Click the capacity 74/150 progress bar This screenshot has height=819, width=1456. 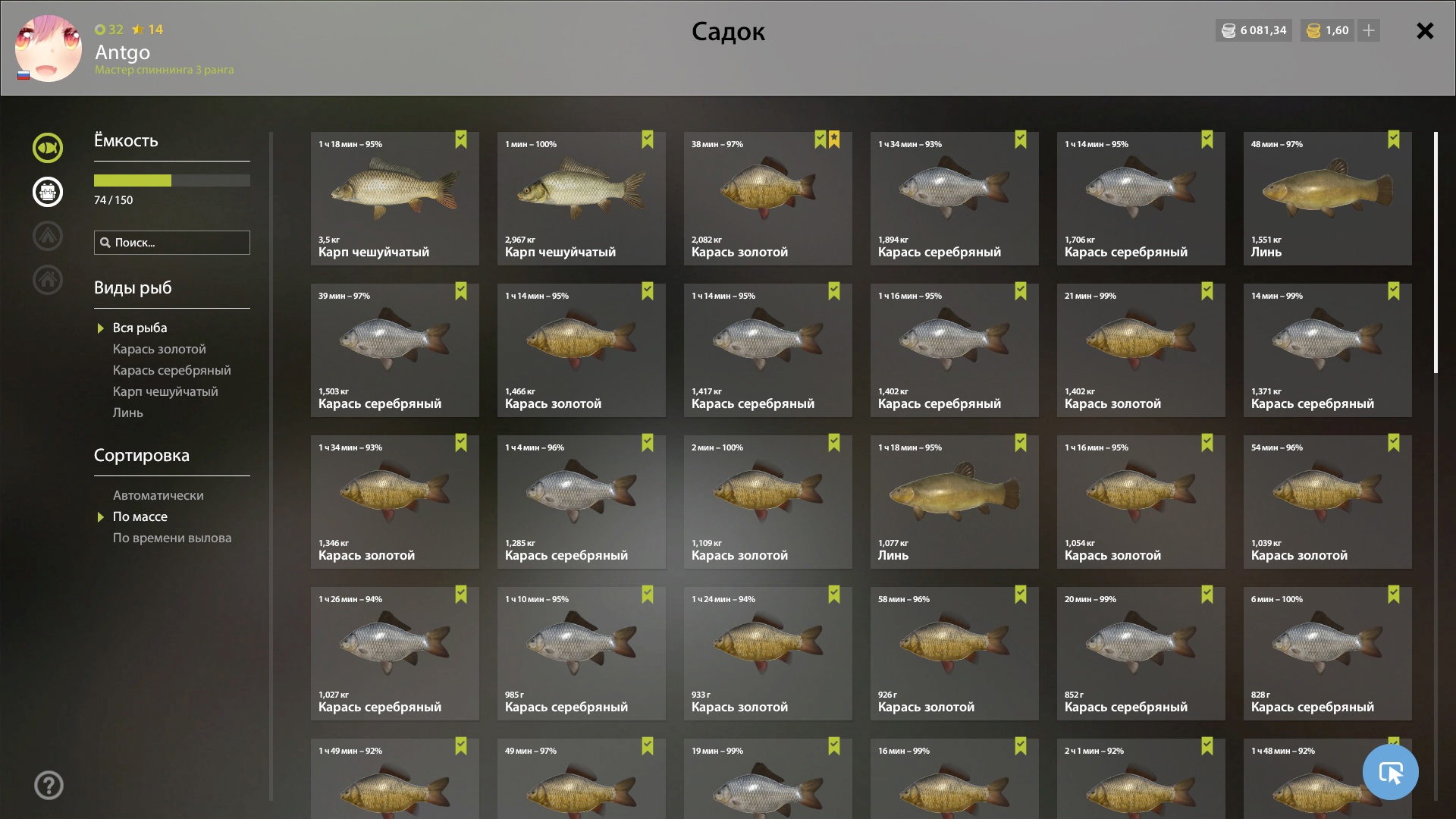click(172, 180)
